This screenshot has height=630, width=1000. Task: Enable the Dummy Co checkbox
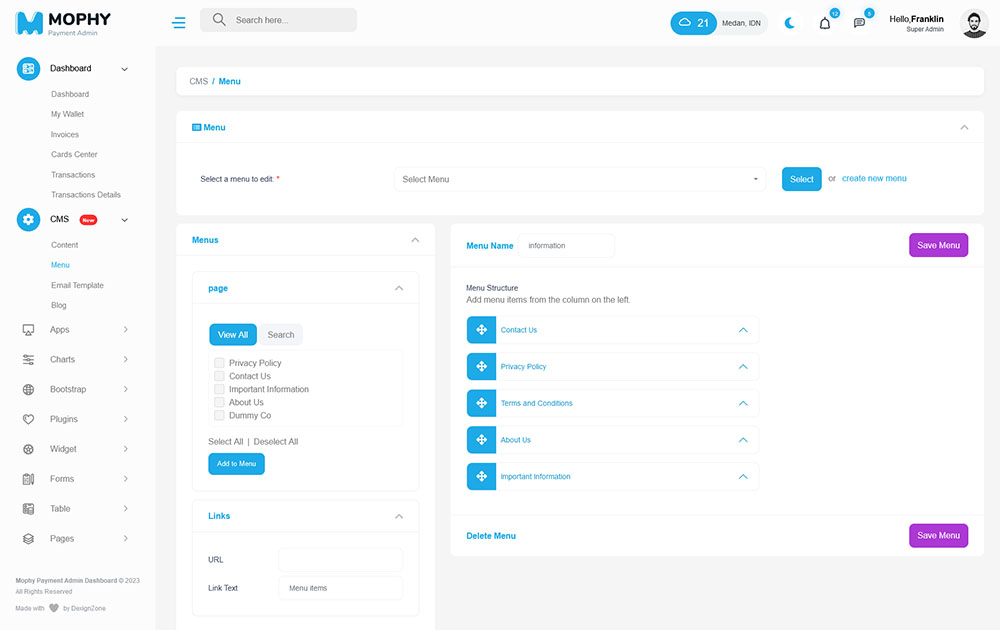219,415
